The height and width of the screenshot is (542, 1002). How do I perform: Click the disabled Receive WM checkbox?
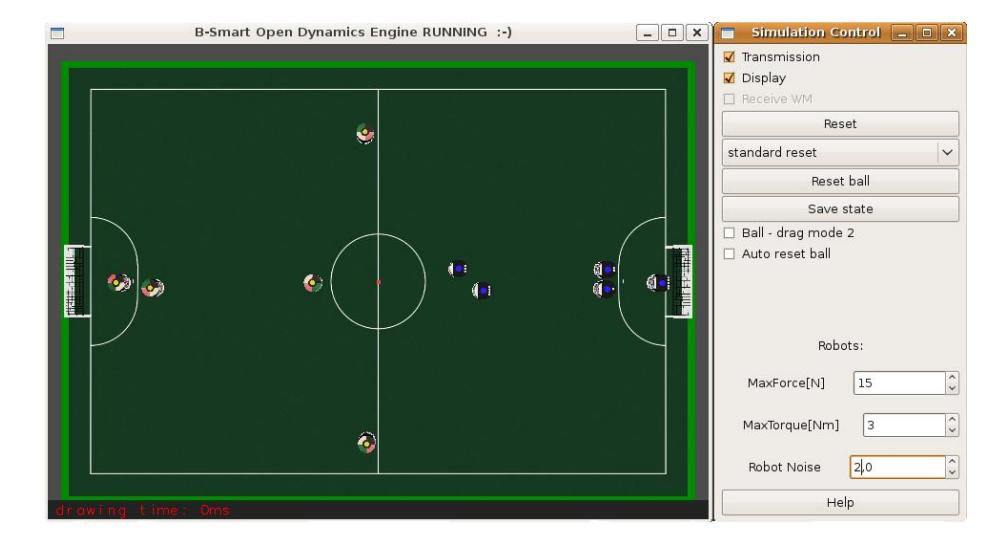click(x=729, y=99)
